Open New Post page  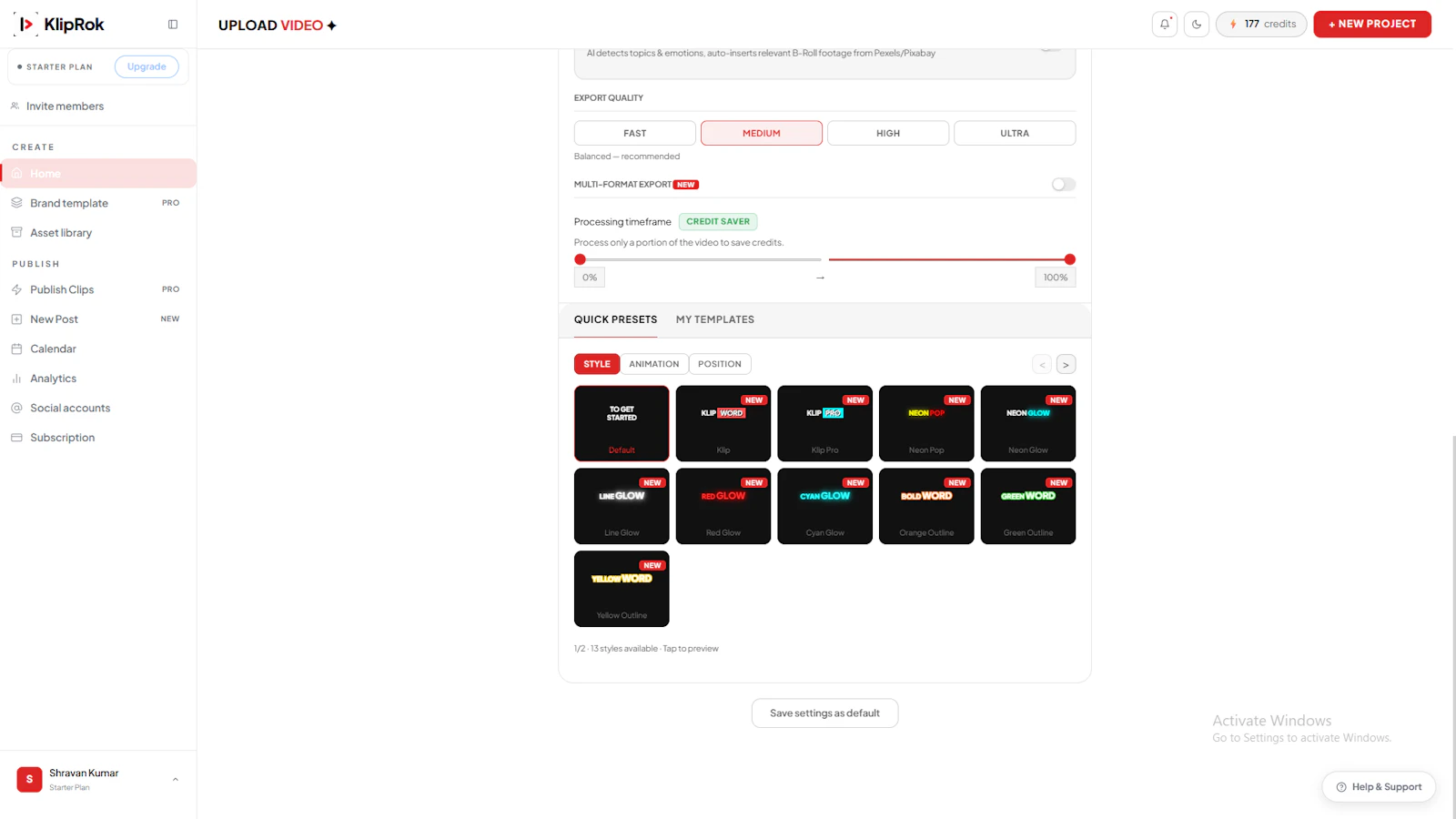[98, 319]
